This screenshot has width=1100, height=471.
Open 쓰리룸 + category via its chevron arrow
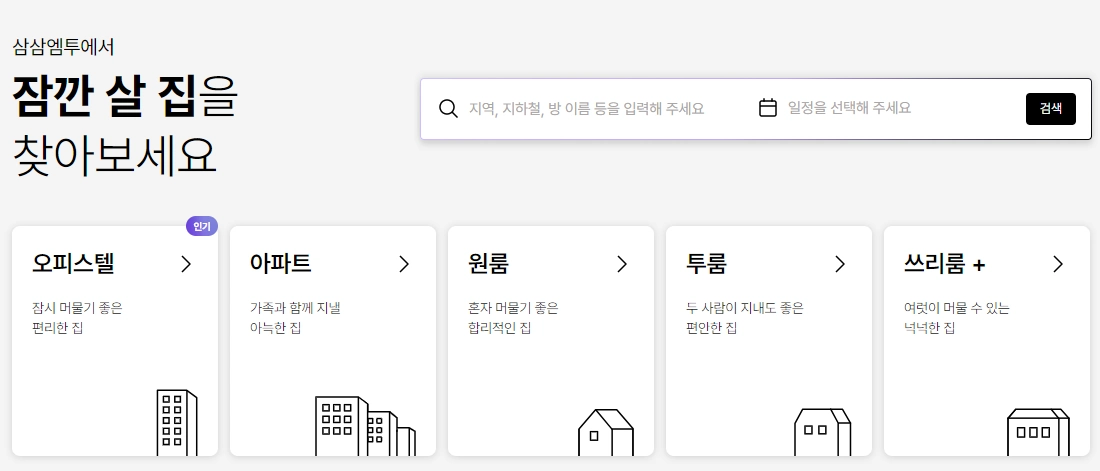(x=1058, y=264)
